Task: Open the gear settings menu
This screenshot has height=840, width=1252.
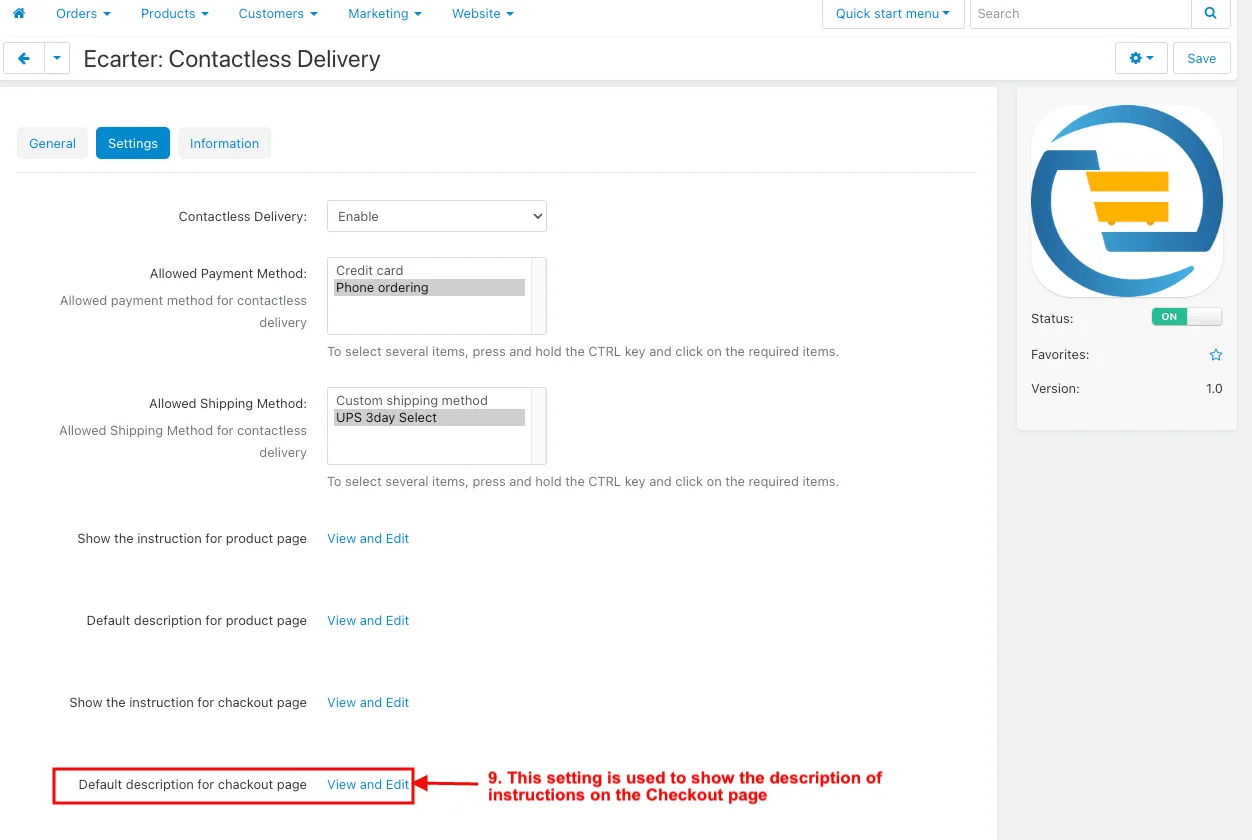Action: pyautogui.click(x=1141, y=58)
